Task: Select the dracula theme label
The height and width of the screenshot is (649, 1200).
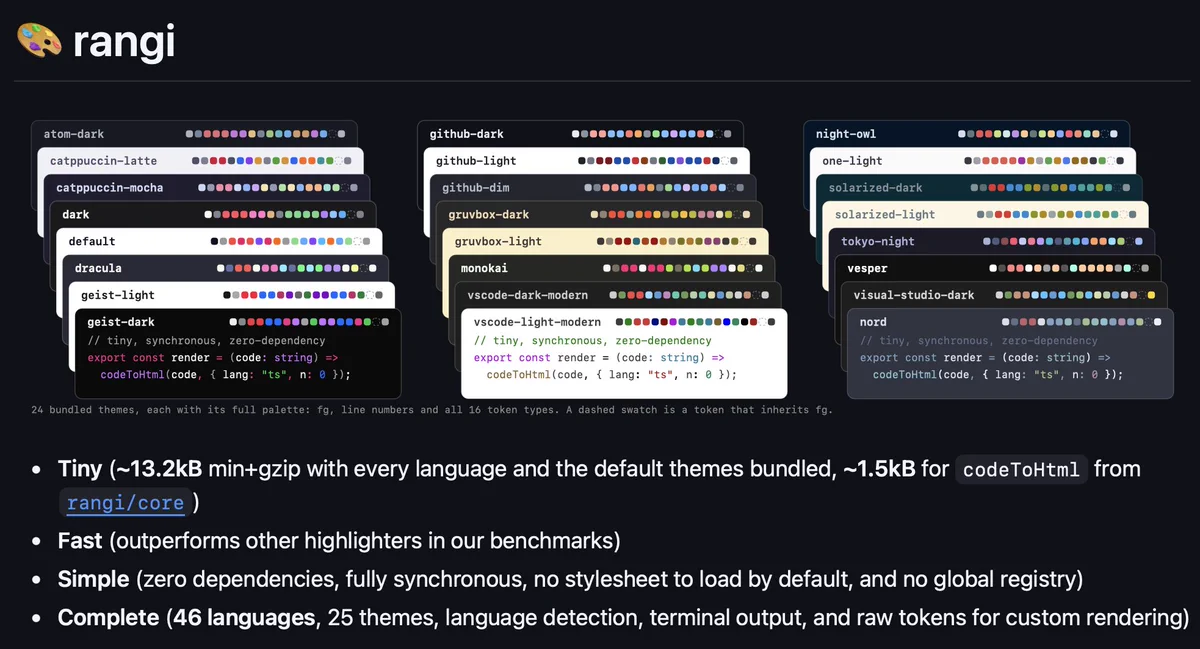Action: (x=98, y=268)
